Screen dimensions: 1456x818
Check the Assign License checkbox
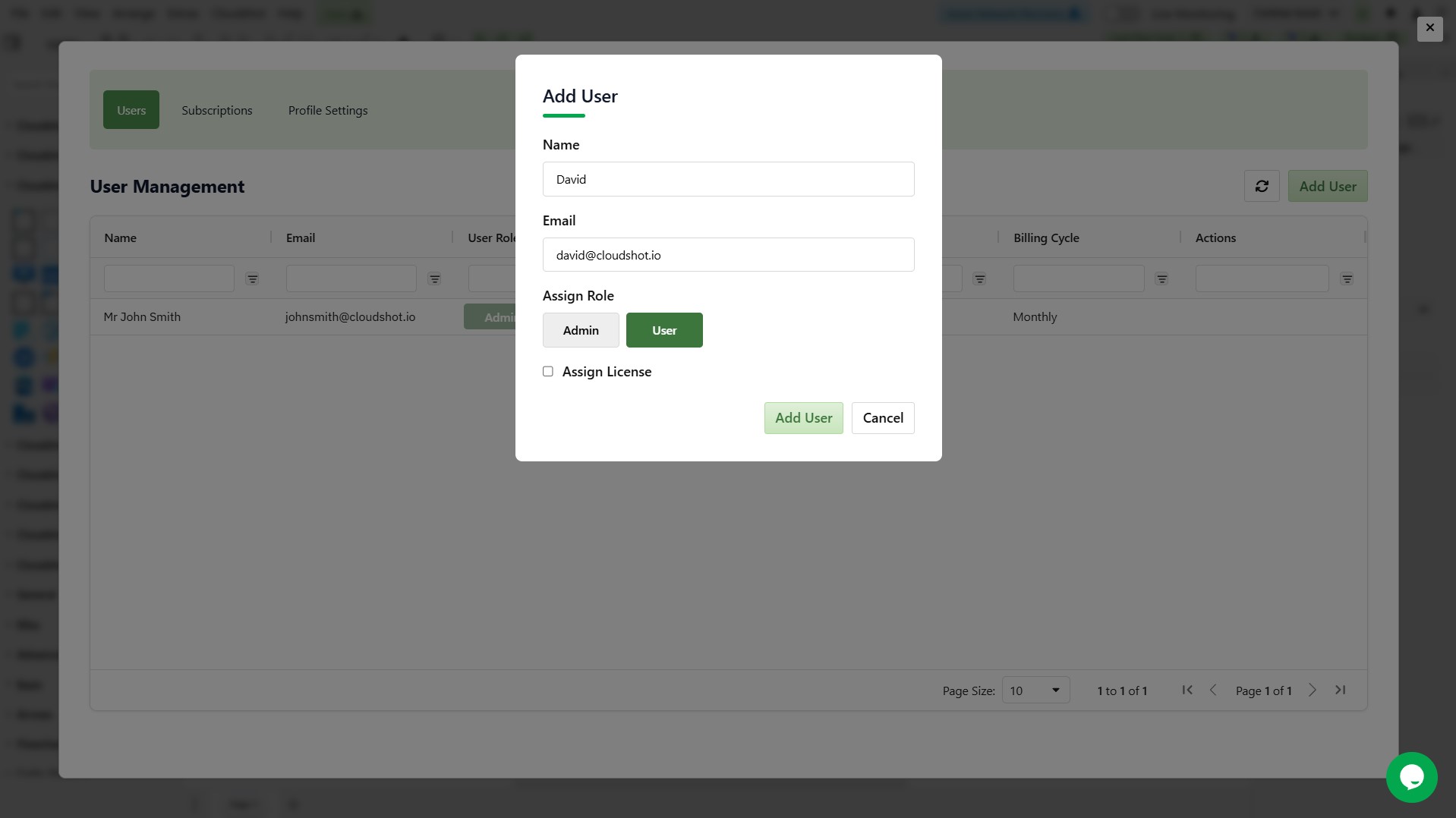[x=548, y=371]
